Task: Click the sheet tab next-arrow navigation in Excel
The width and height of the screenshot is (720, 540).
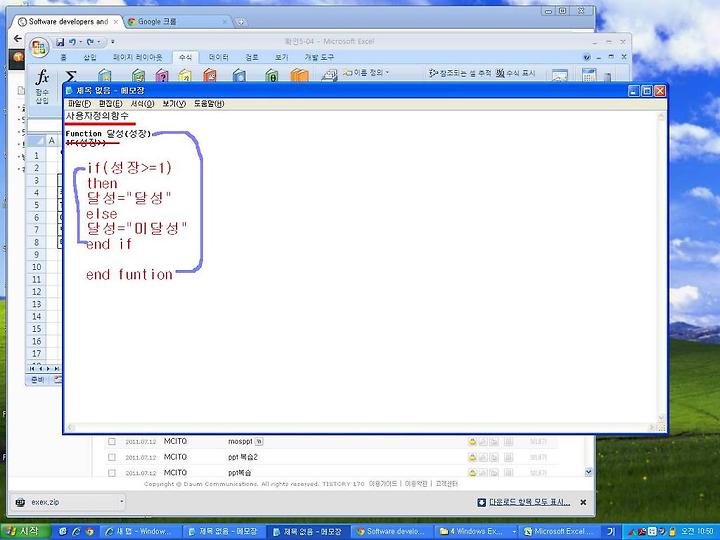Action: (x=48, y=368)
